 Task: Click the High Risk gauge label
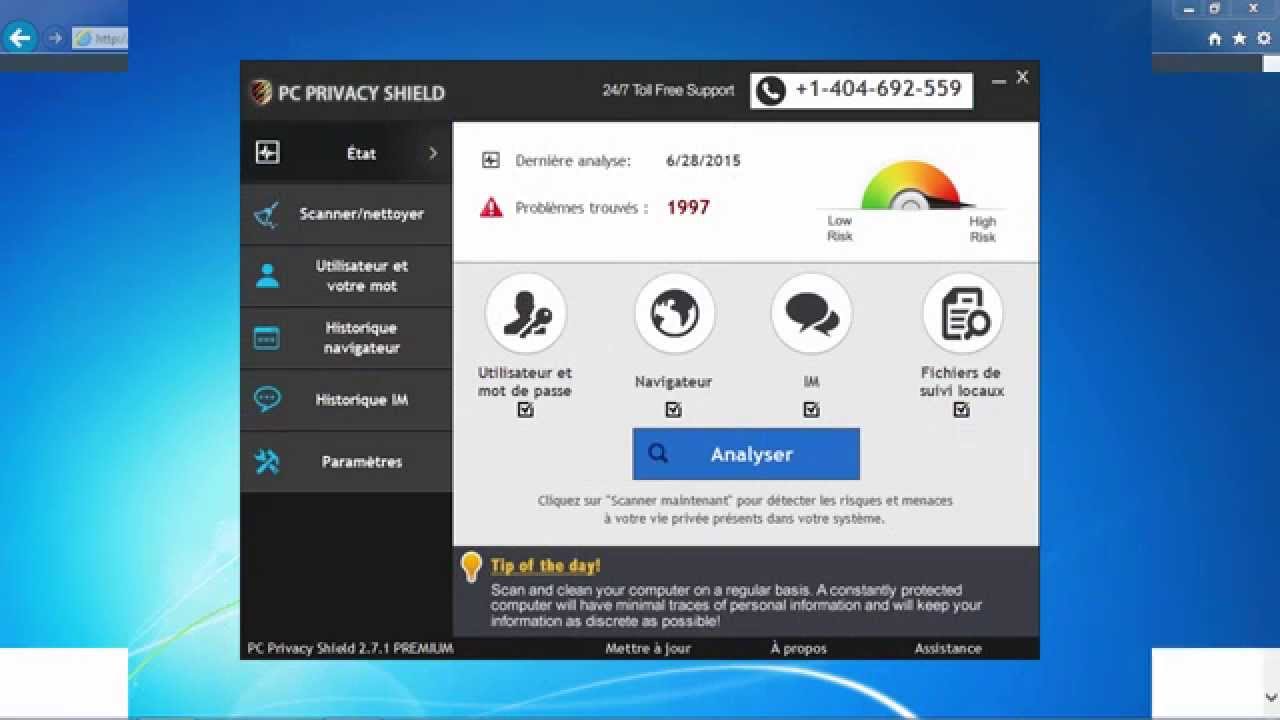point(983,229)
